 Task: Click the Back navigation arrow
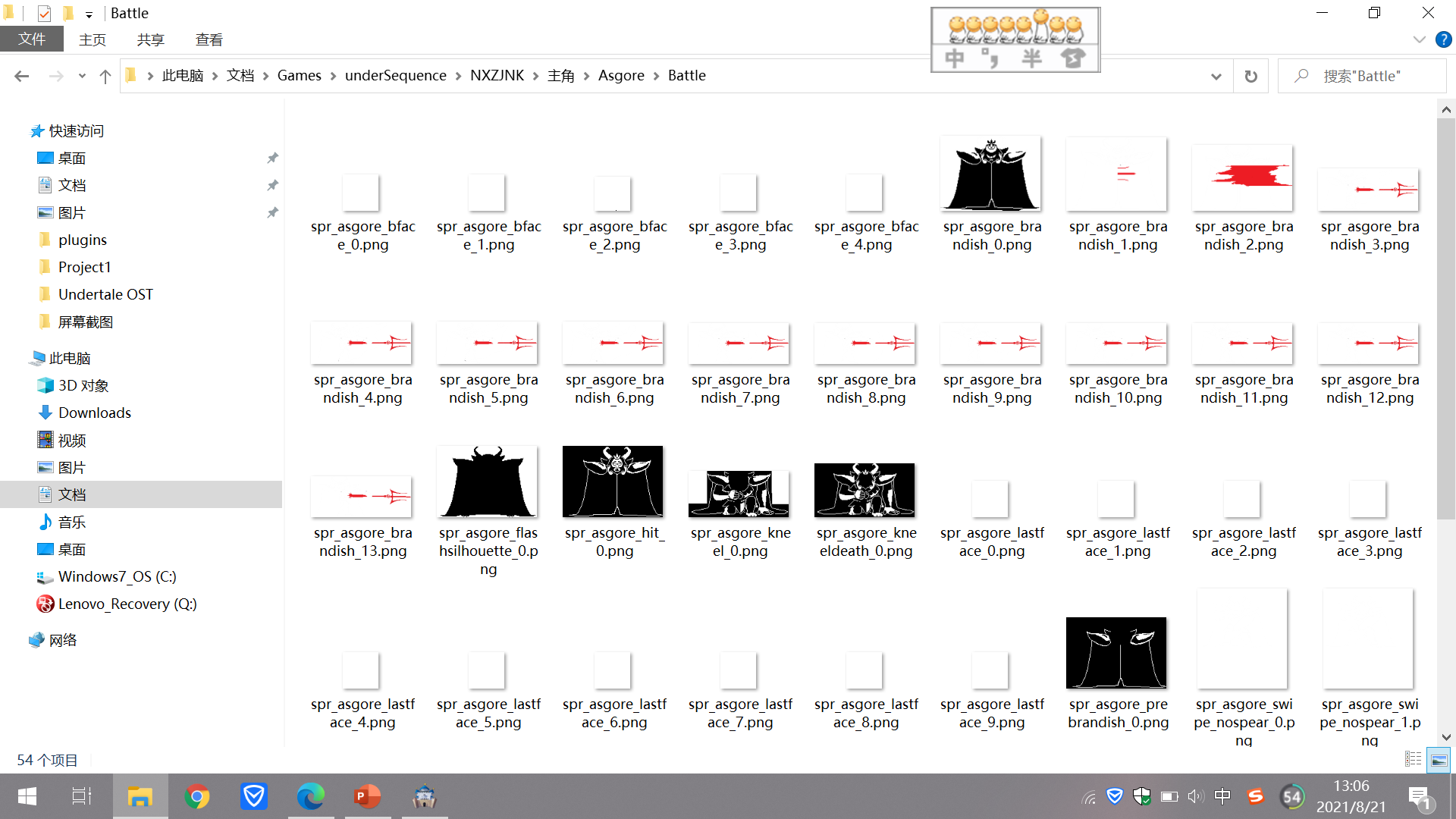click(x=21, y=76)
